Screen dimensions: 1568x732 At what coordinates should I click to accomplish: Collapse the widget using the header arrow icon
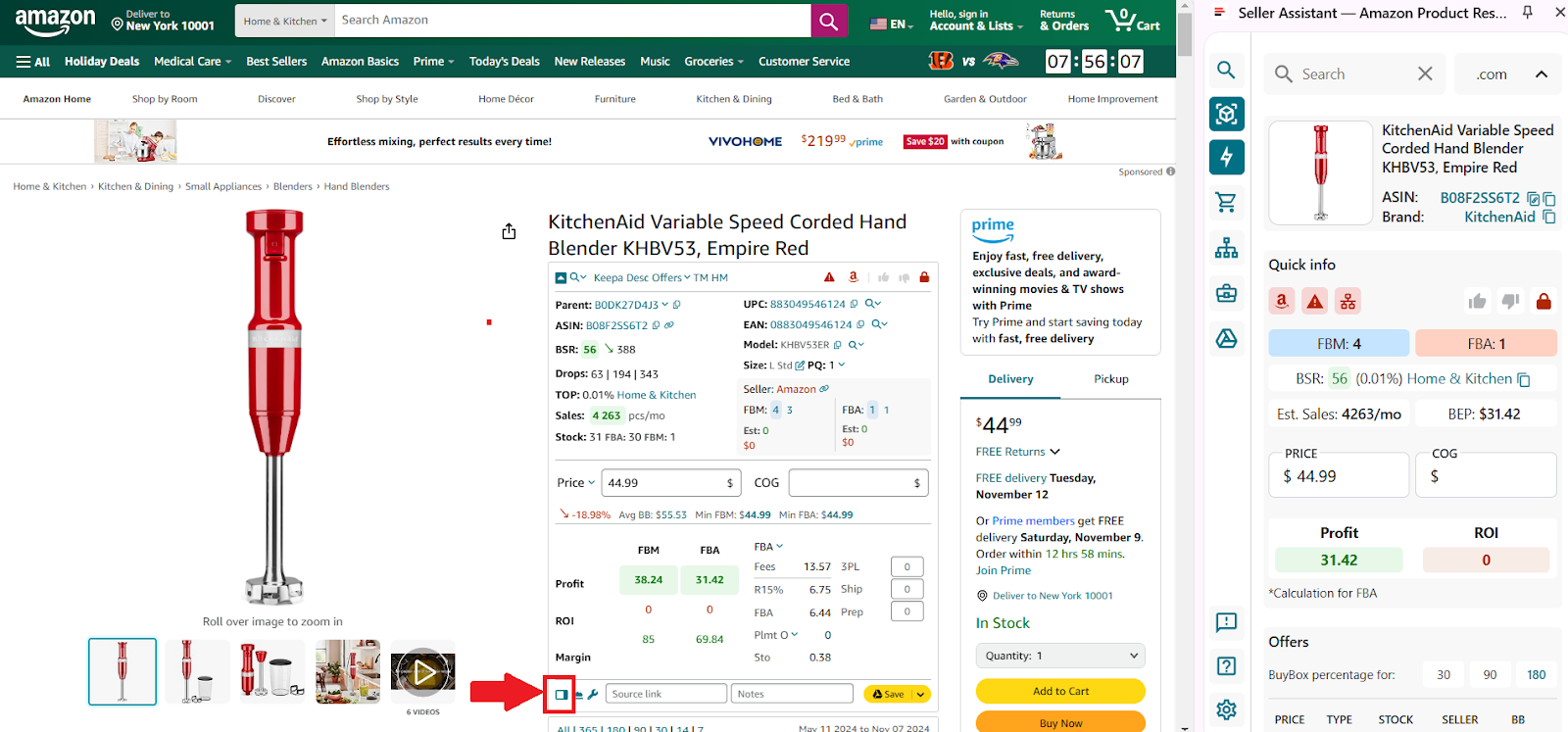(x=561, y=278)
